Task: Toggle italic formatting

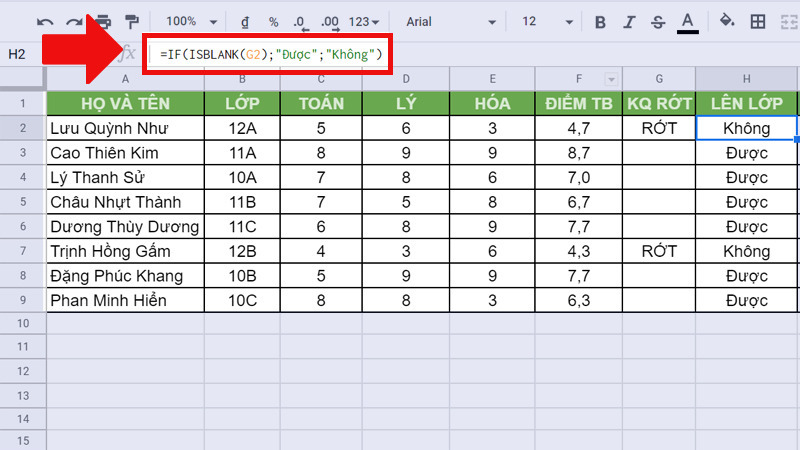Action: pos(628,21)
